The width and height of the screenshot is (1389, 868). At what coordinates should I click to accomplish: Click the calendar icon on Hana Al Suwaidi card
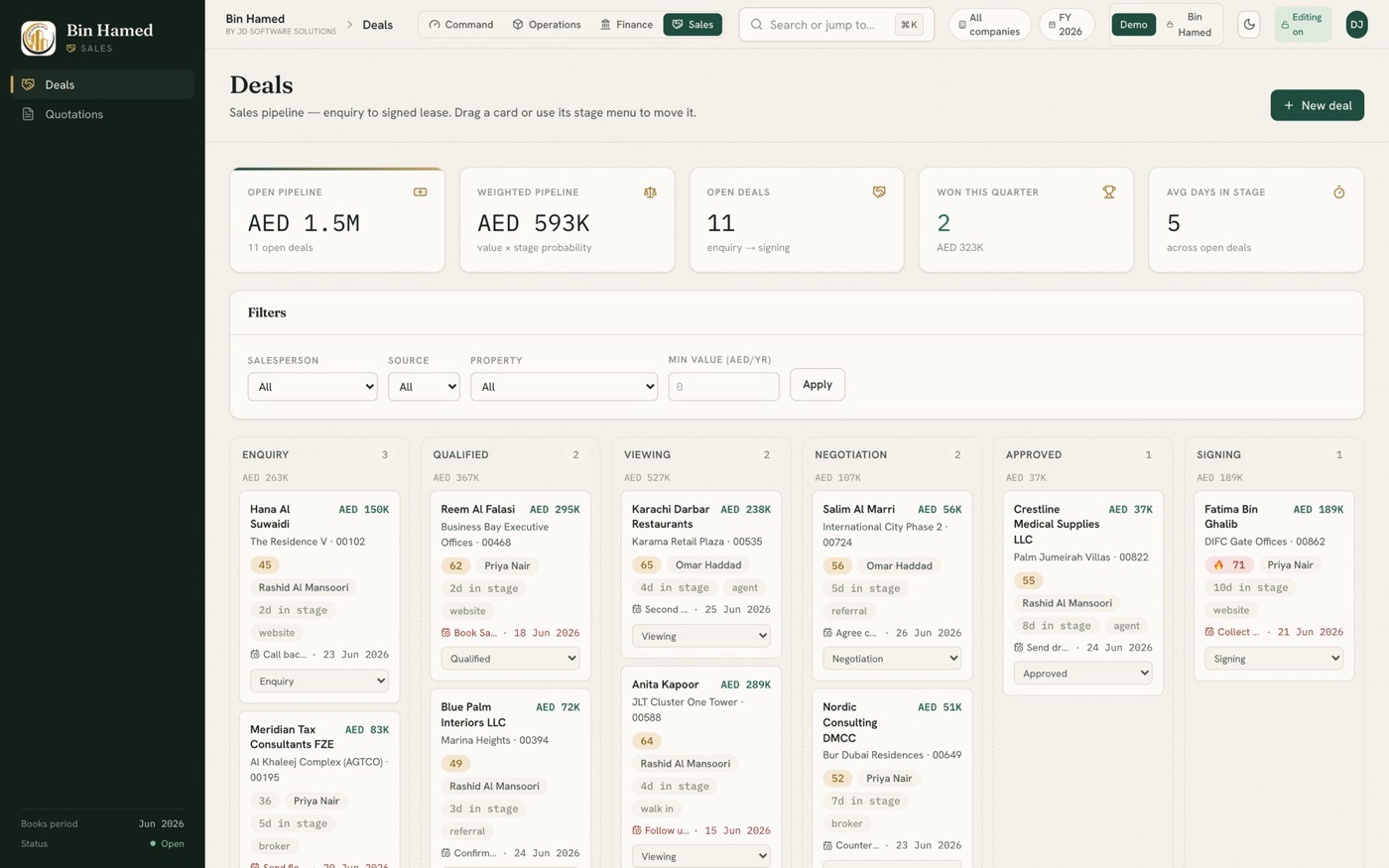255,655
